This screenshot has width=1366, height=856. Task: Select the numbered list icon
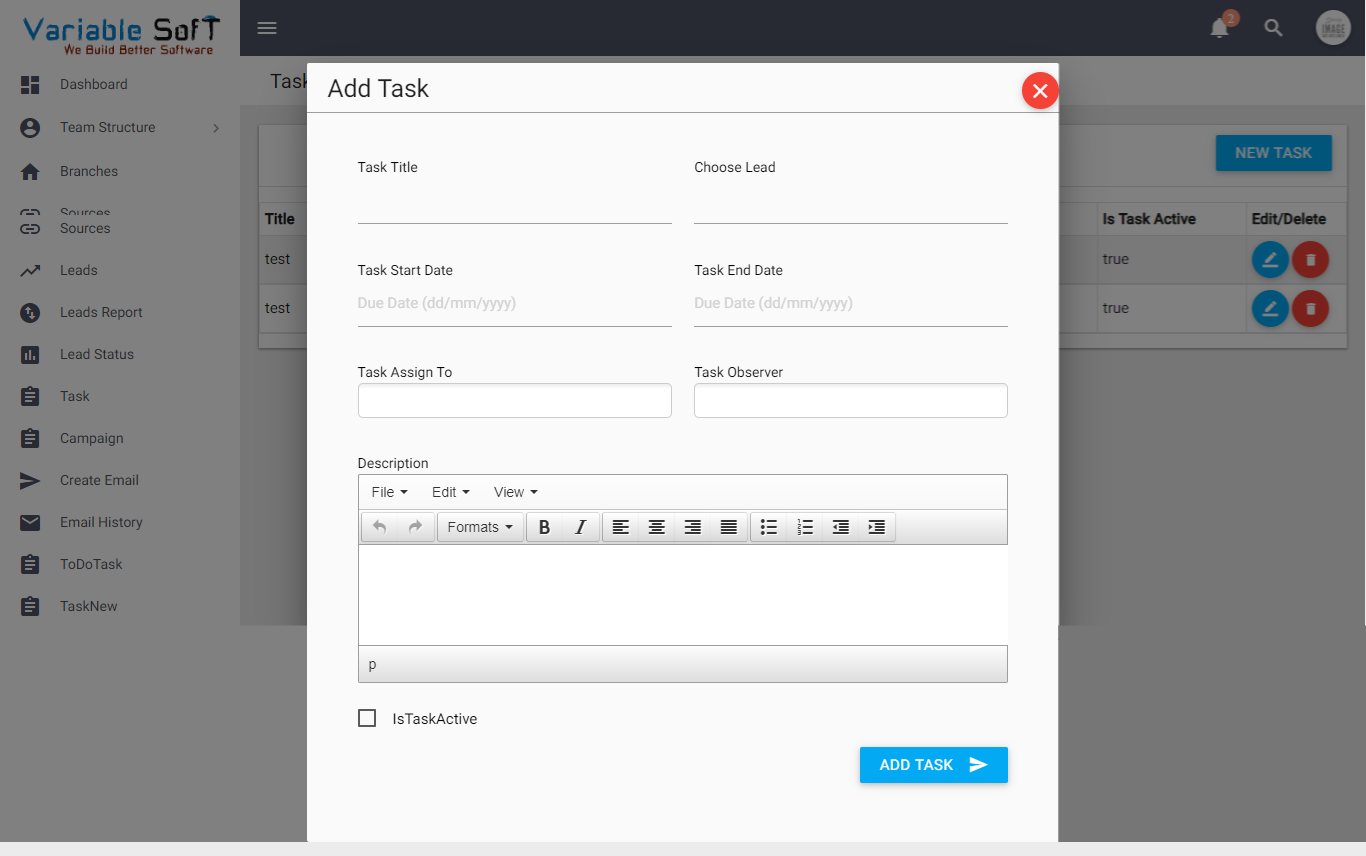point(805,527)
